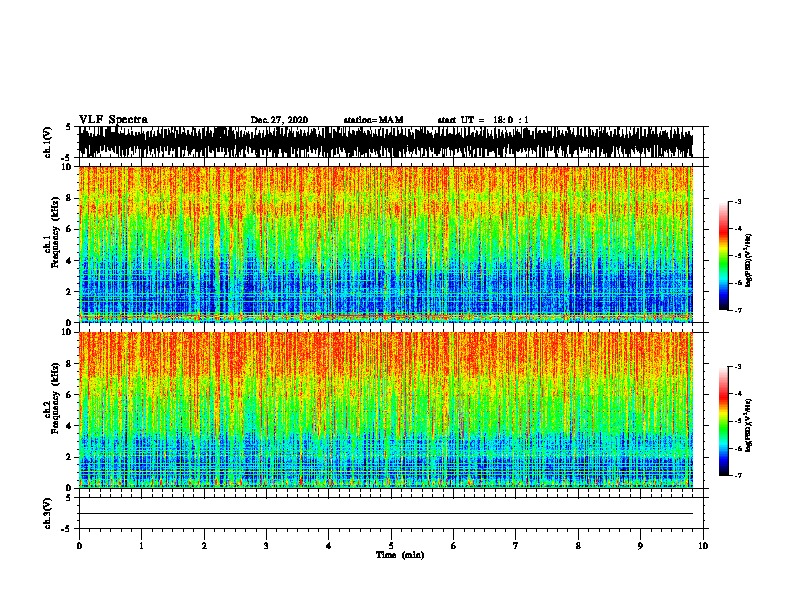Click the date "Dec. 27, 2020"
The height and width of the screenshot is (612, 792).
[279, 120]
